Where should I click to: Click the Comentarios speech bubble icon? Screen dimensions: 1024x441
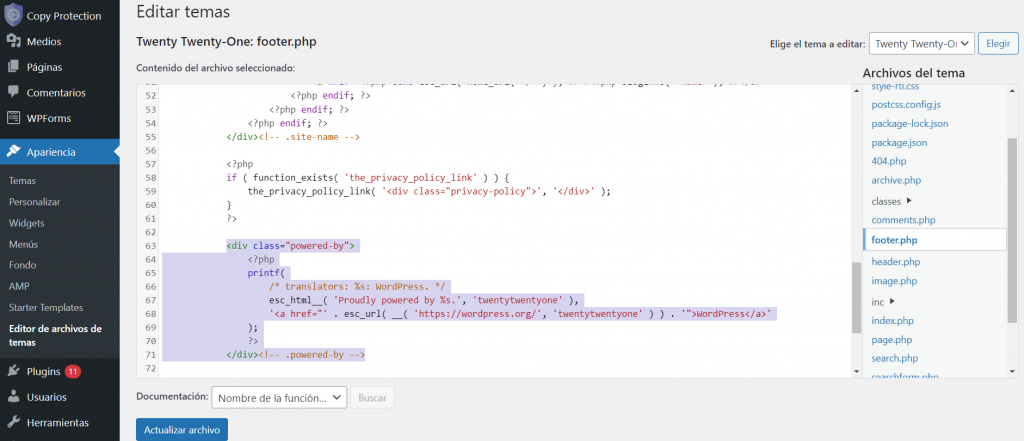pos(14,92)
